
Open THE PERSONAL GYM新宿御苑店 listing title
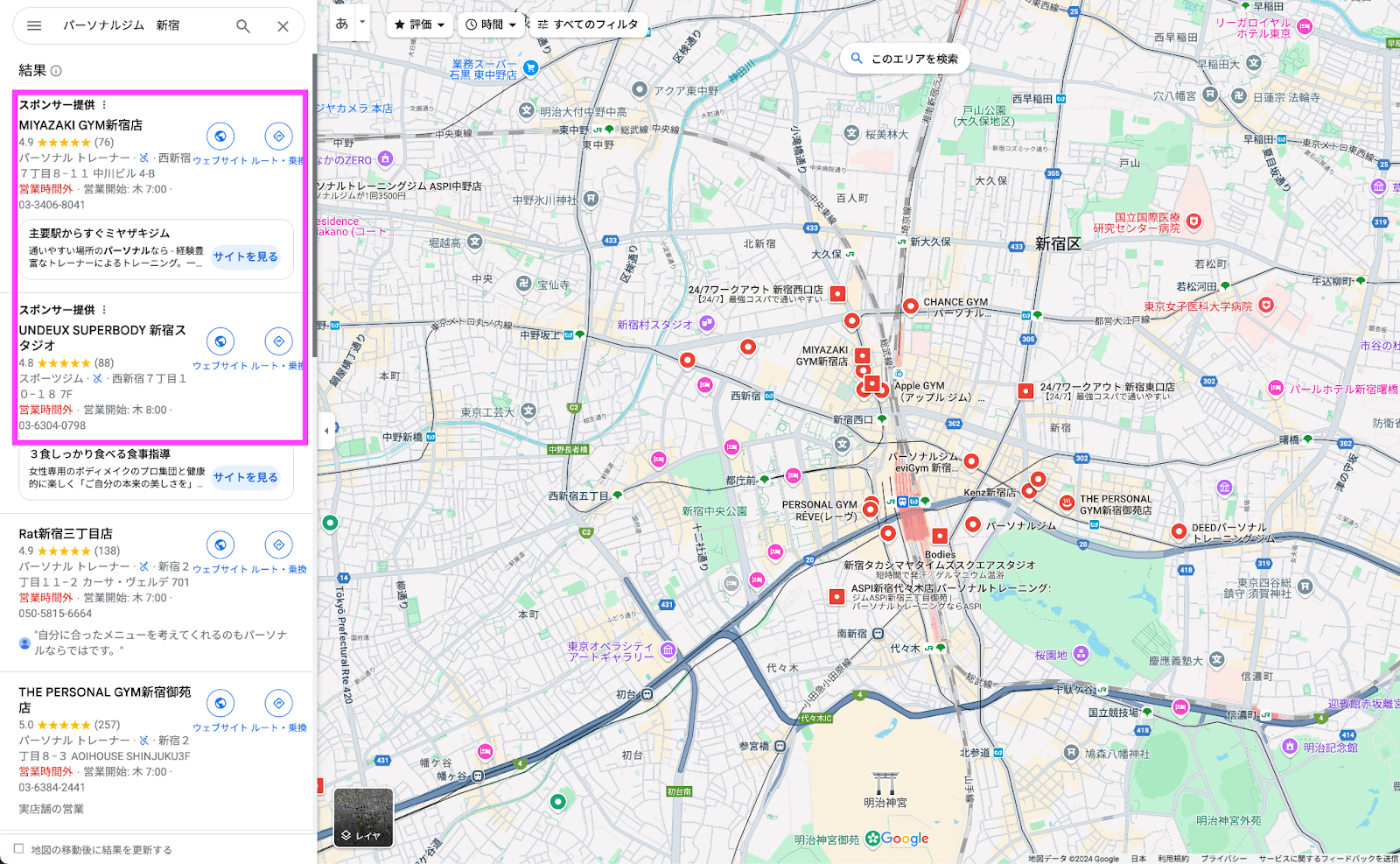pos(105,699)
